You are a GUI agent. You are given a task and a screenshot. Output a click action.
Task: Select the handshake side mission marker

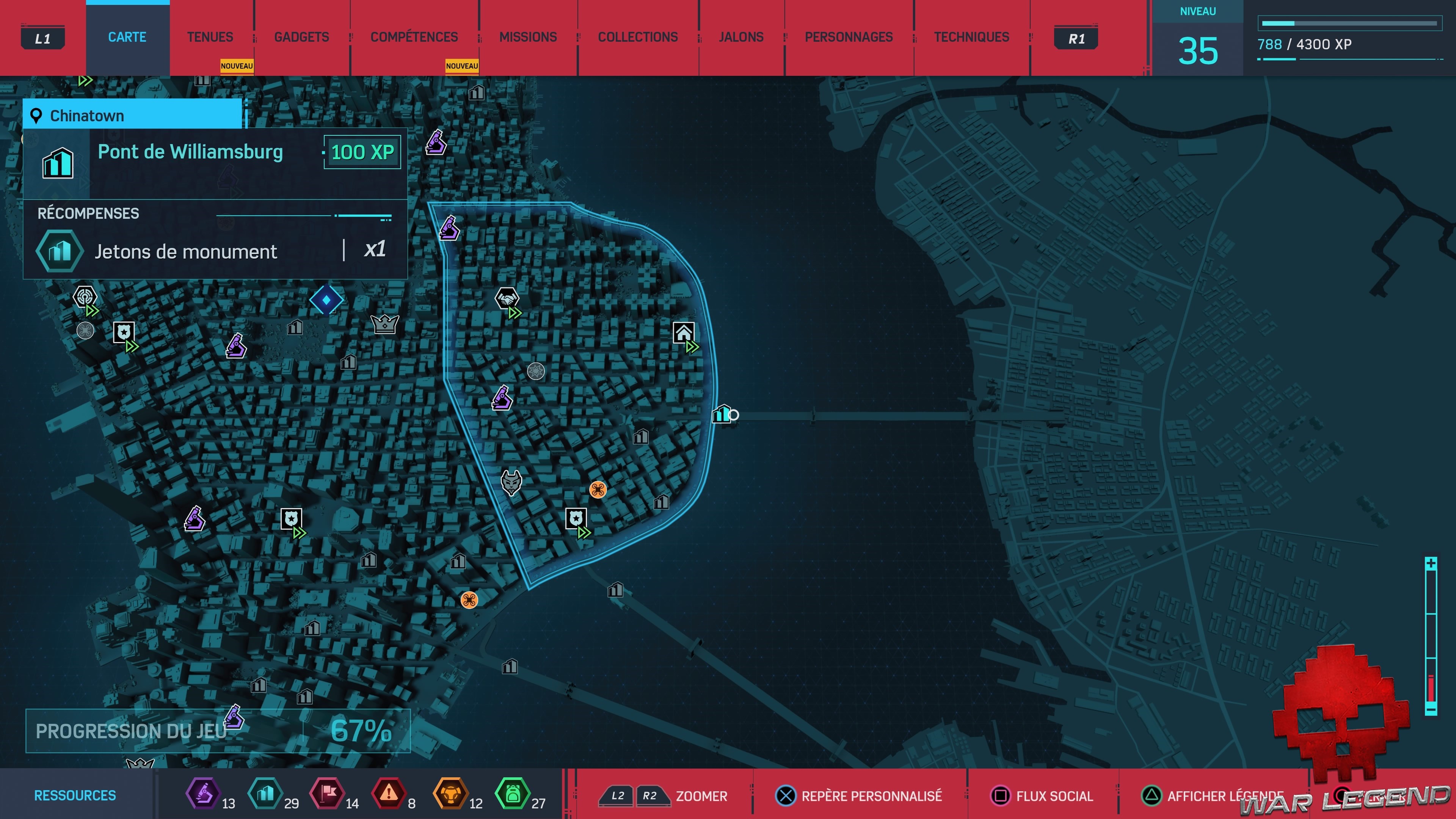pos(507,298)
